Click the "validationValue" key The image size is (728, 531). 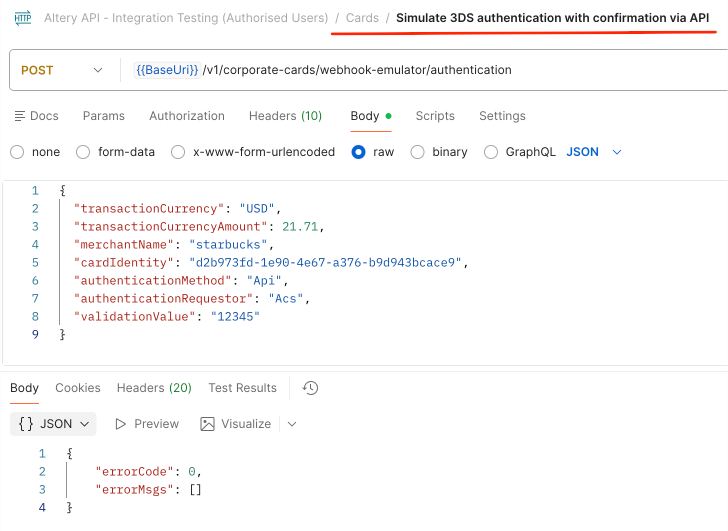pyautogui.click(x=135, y=317)
